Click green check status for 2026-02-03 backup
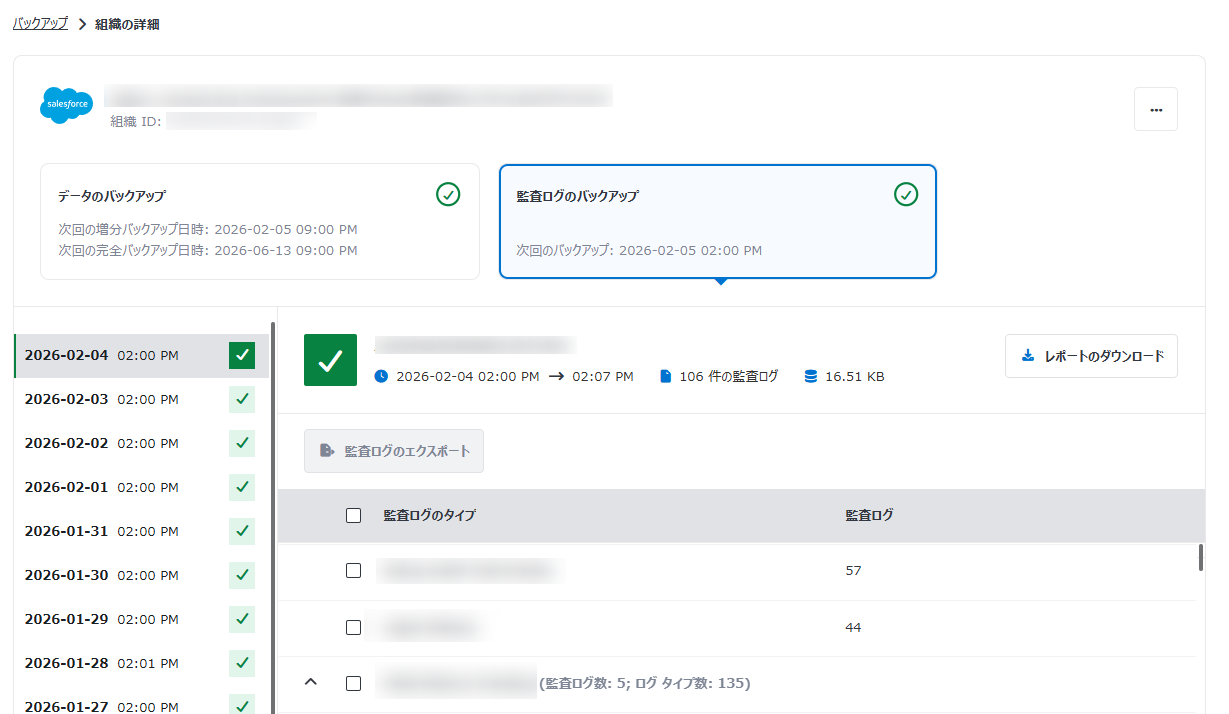 tap(242, 399)
